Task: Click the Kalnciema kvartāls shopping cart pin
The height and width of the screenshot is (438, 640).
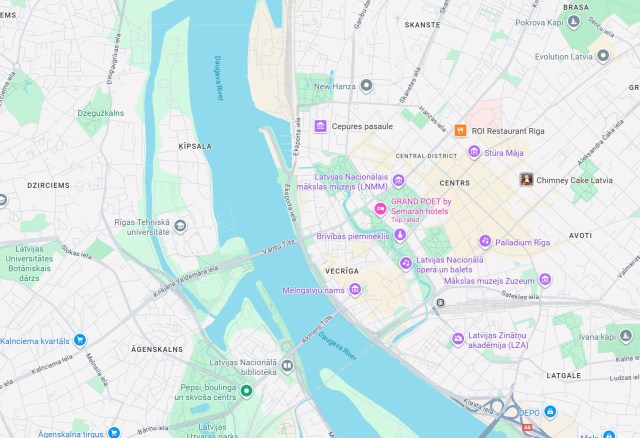Action: click(x=80, y=340)
